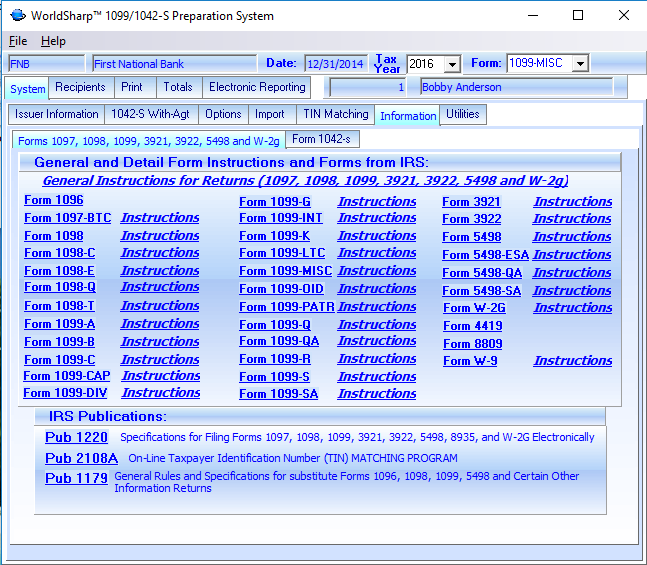Open the Form 1099-MISC link
The width and height of the screenshot is (647, 565).
coord(284,271)
